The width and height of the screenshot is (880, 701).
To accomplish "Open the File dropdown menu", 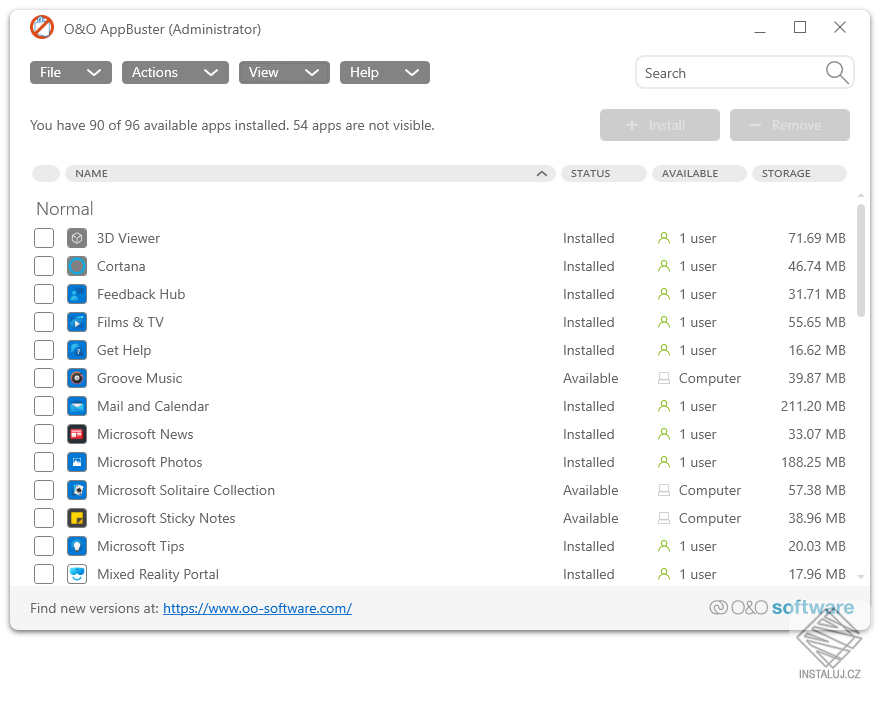I will point(71,72).
